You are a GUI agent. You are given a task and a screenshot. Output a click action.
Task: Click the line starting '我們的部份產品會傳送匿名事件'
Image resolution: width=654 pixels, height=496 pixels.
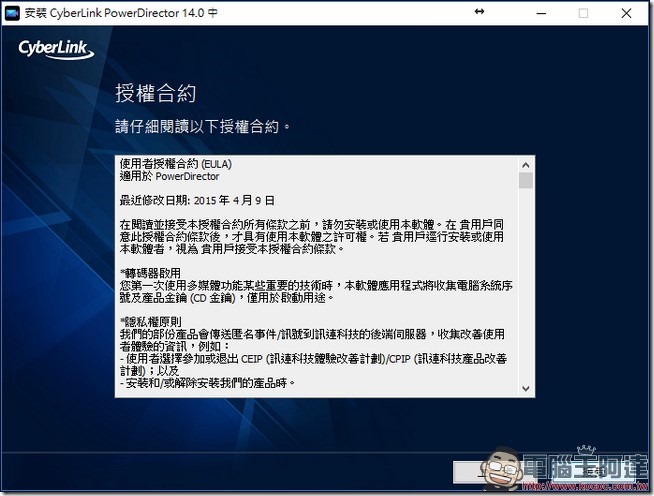[x=312, y=334]
